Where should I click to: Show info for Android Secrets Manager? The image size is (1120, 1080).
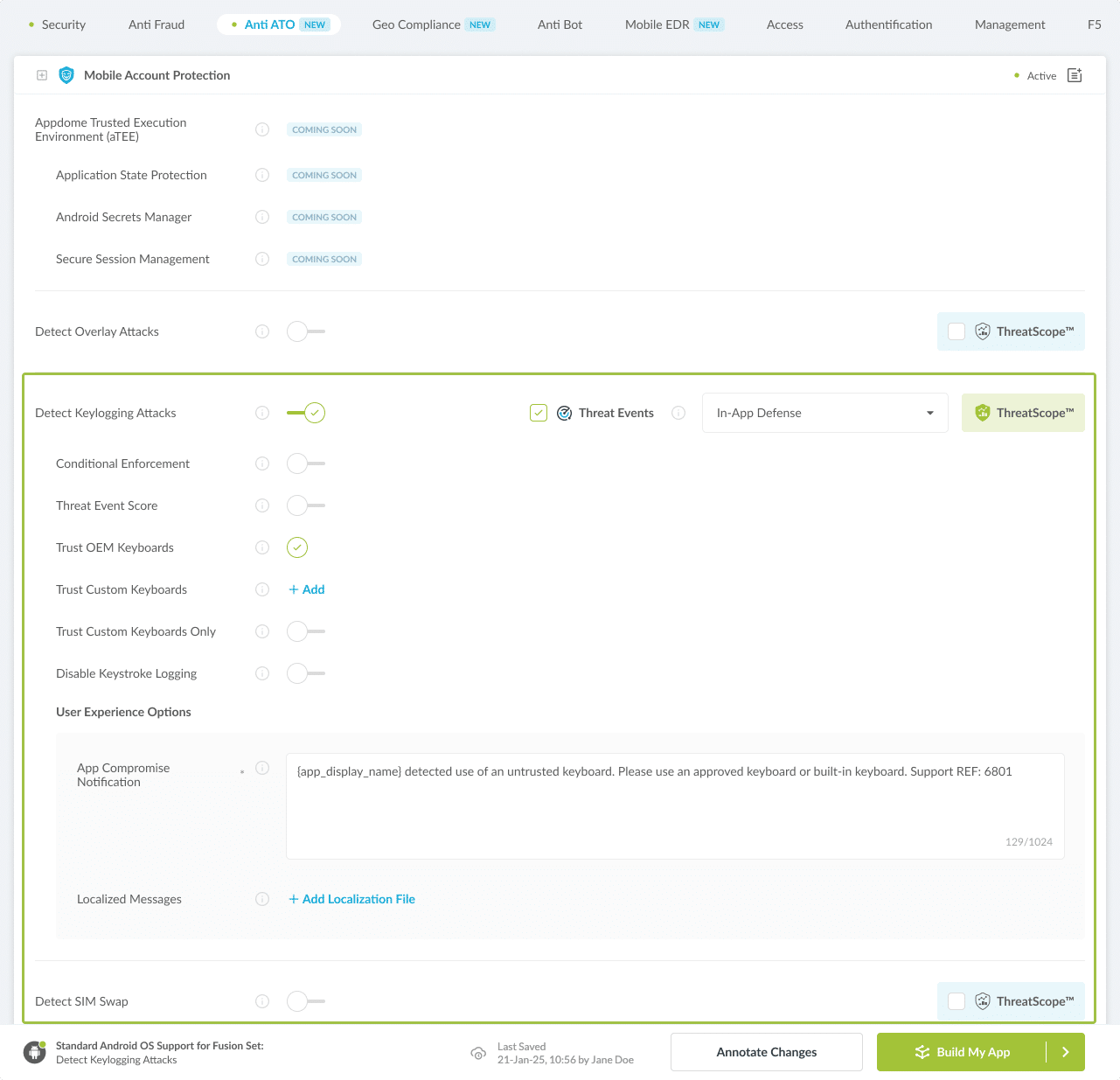[x=262, y=217]
